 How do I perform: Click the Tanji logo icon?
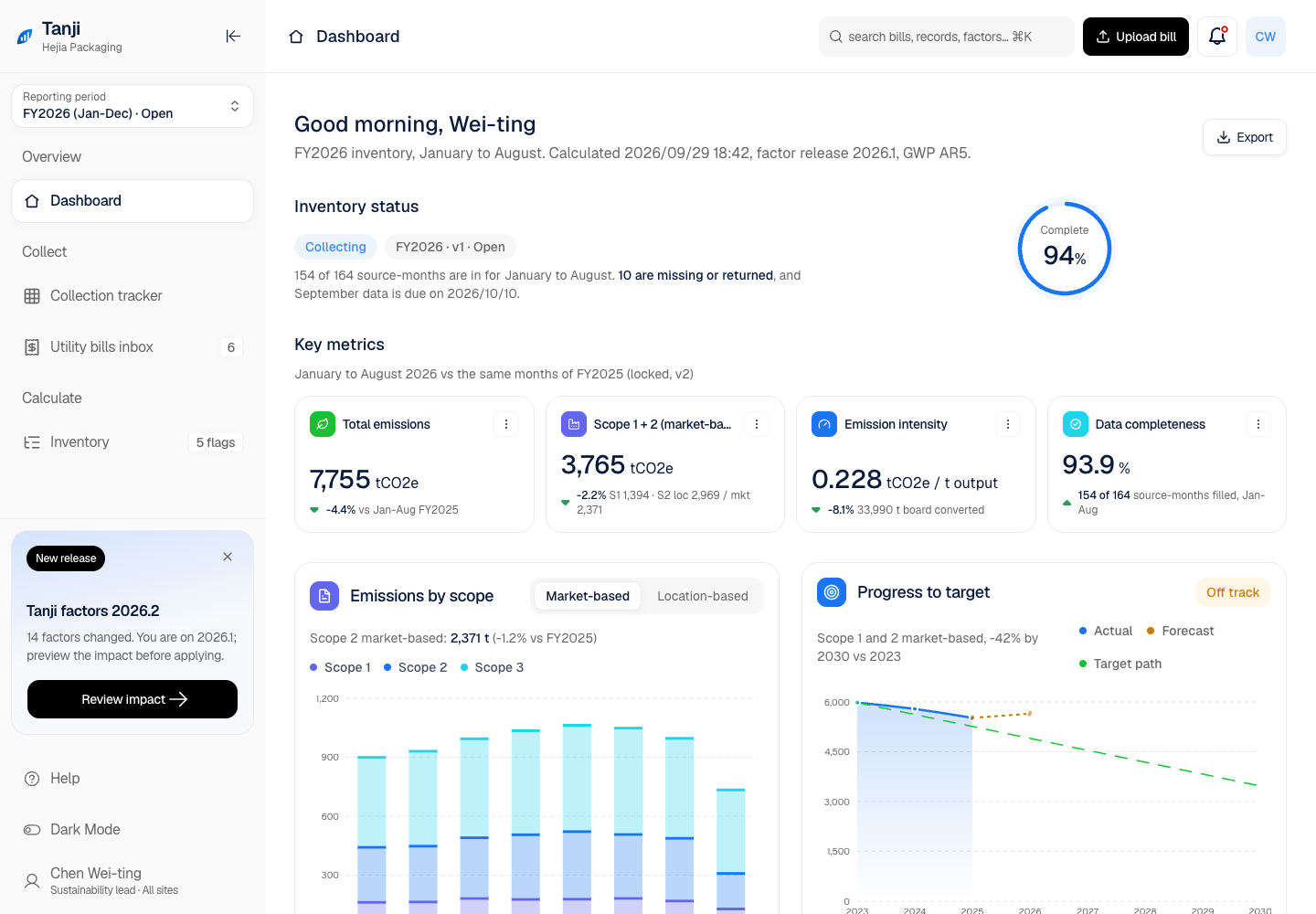coord(25,37)
